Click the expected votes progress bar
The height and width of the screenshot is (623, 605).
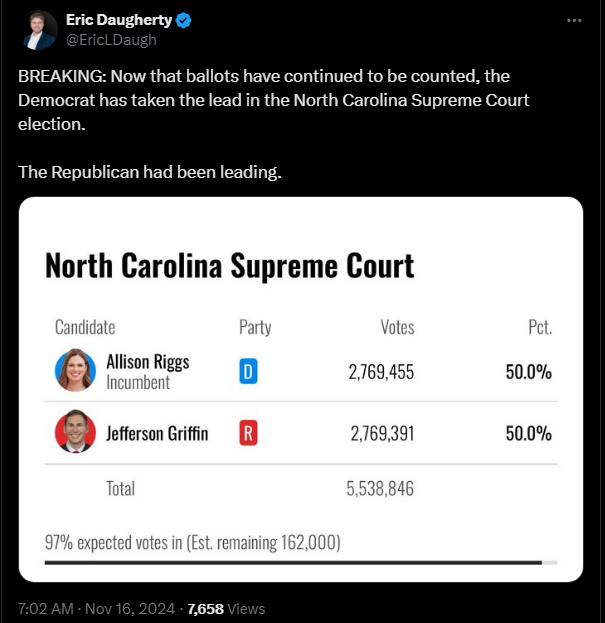click(x=301, y=563)
